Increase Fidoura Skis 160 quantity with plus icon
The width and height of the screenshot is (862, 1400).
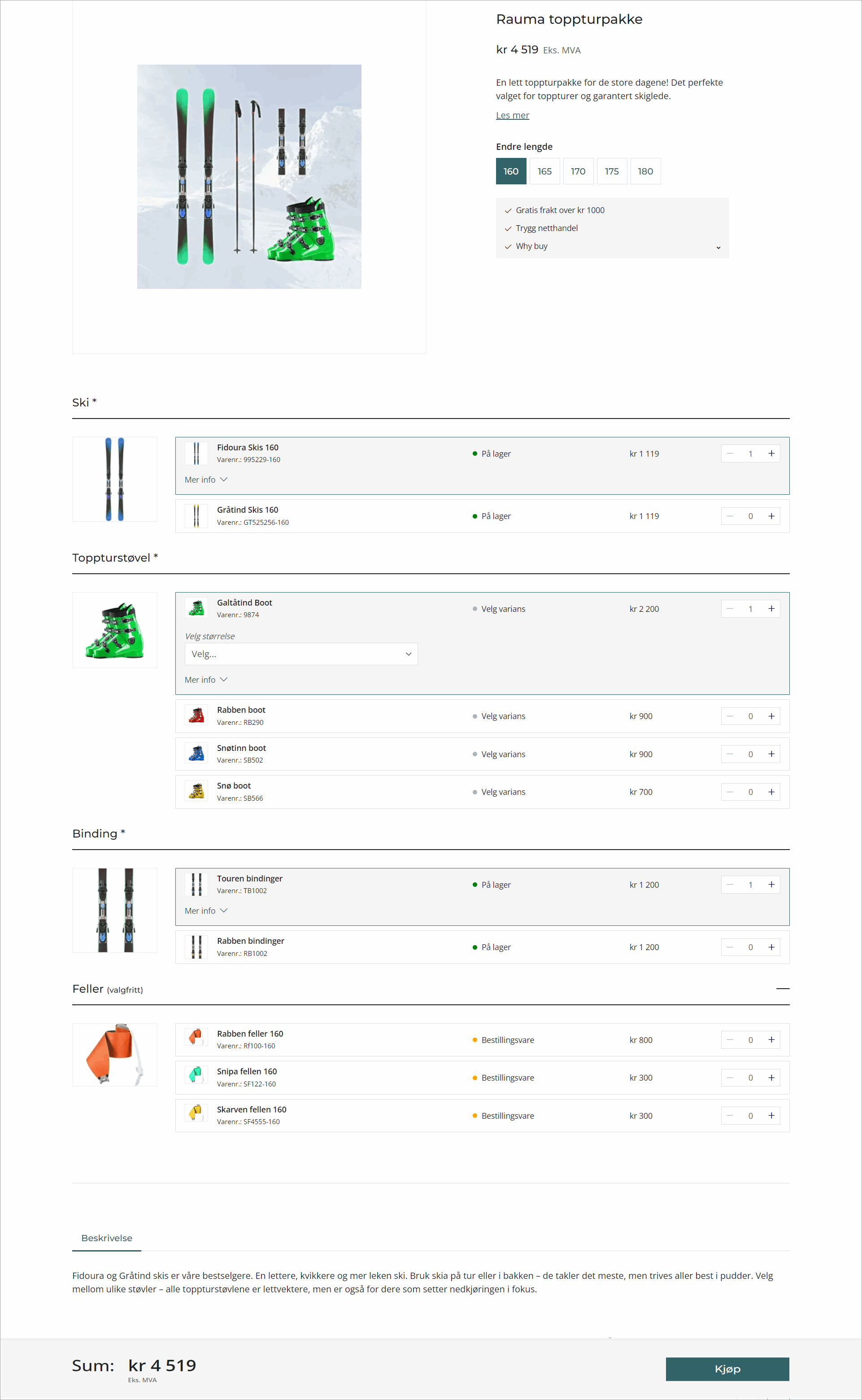click(x=772, y=453)
